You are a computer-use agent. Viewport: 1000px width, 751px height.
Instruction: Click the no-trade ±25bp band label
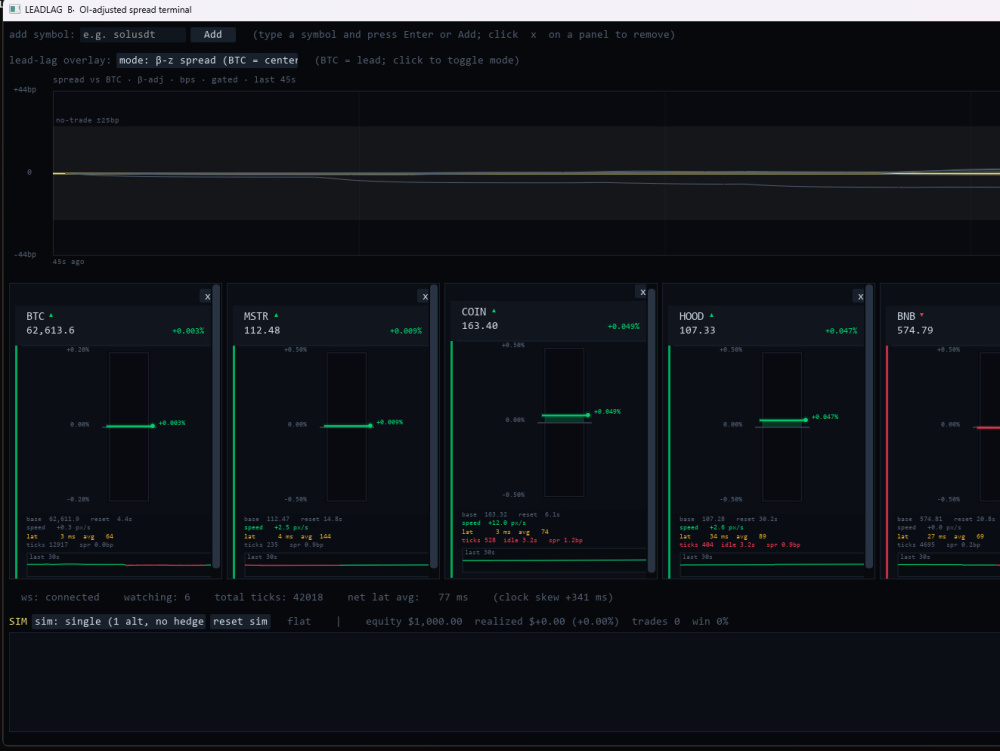(87, 120)
